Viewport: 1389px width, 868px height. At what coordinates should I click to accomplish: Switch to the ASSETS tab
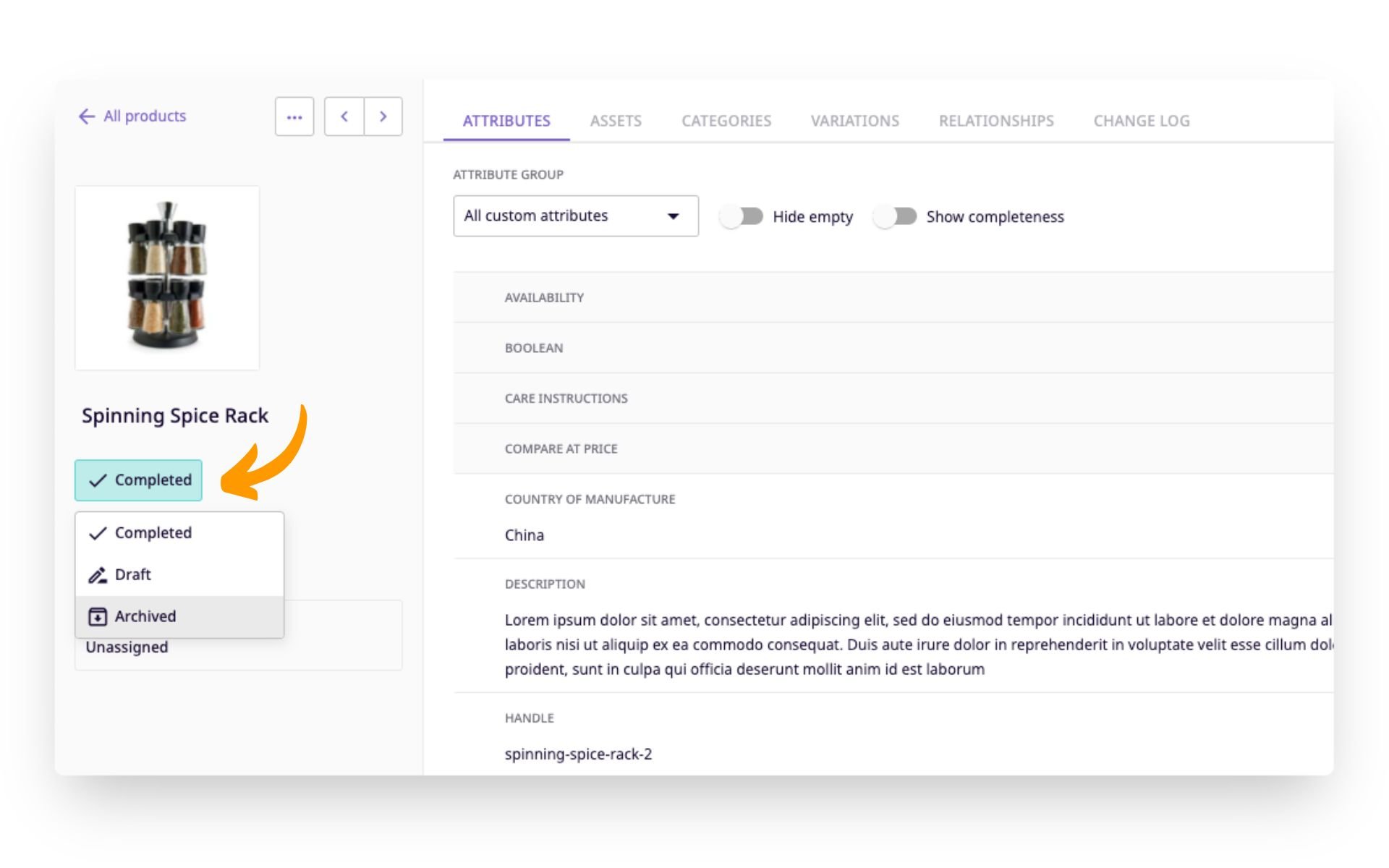616,121
